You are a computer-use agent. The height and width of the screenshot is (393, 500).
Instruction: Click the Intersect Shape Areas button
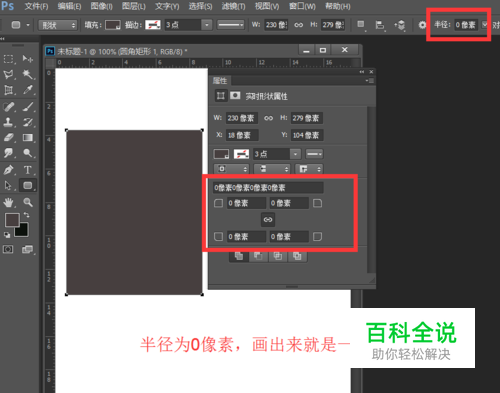278,256
